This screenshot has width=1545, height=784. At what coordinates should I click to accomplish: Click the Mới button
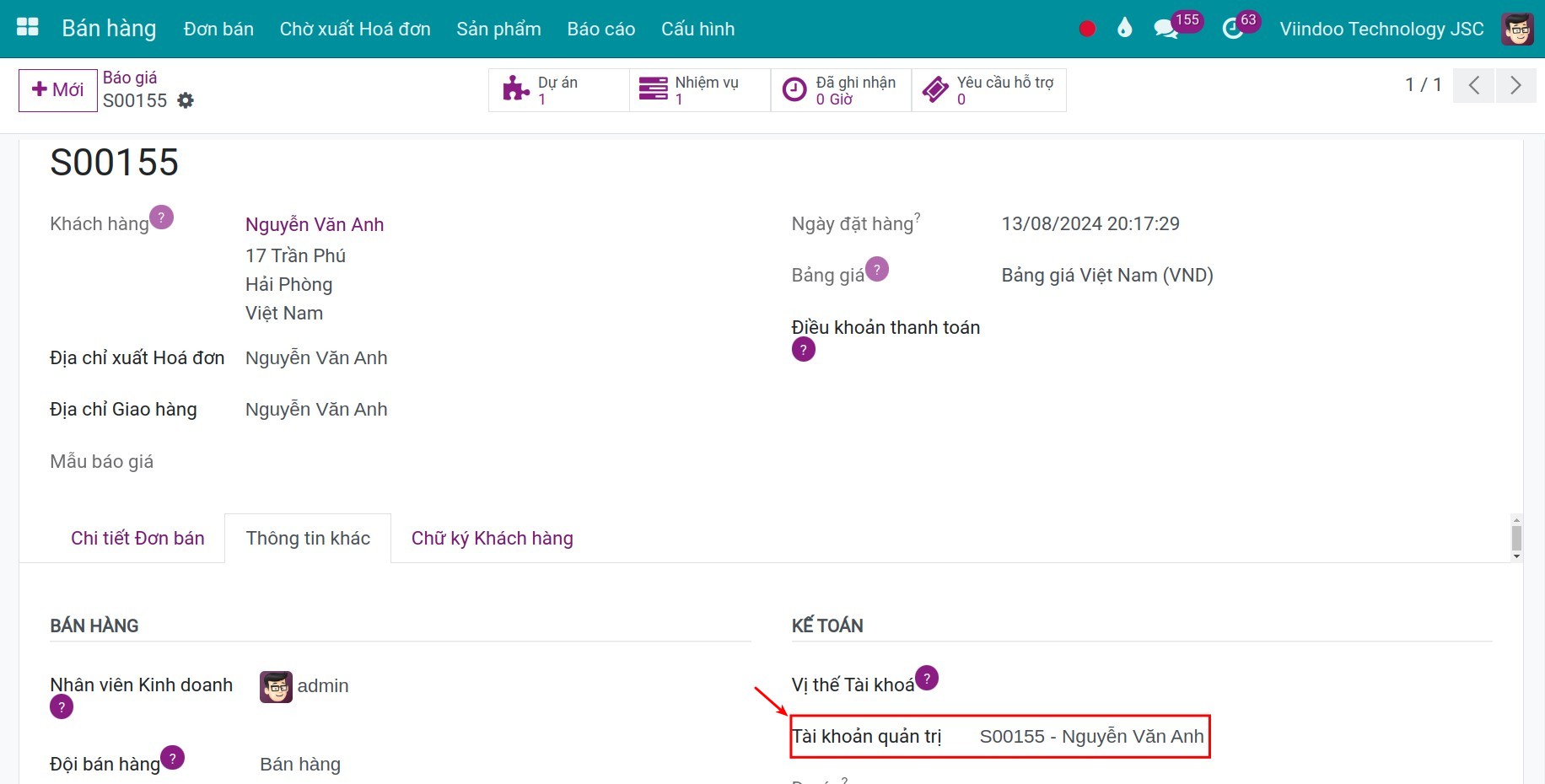tap(57, 89)
